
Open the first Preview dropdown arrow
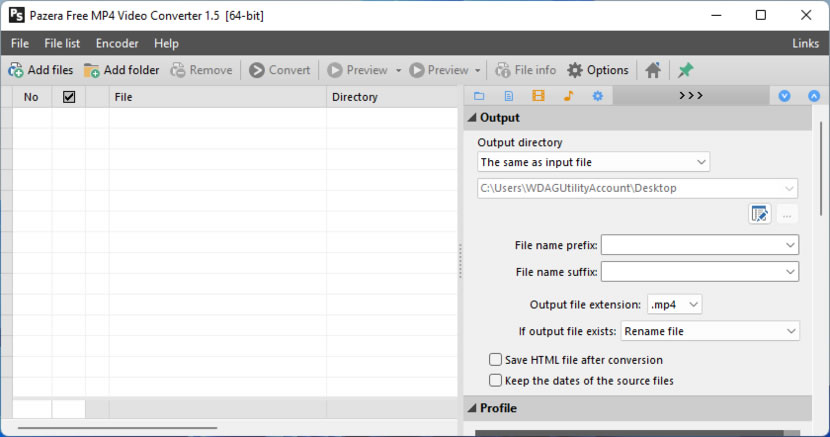click(398, 70)
